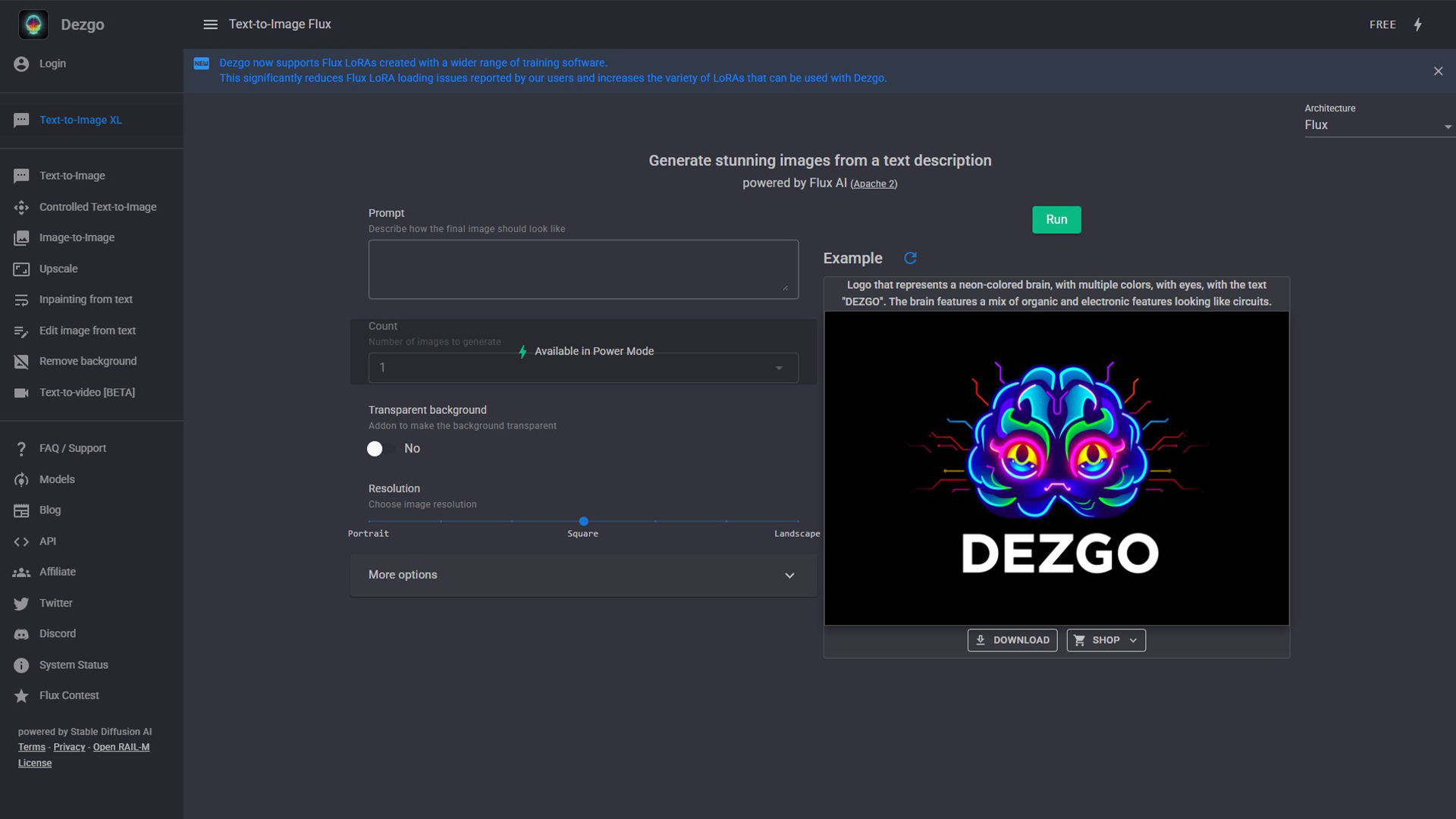Open the Architecture Flux dropdown
The image size is (1456, 819).
(x=1379, y=125)
